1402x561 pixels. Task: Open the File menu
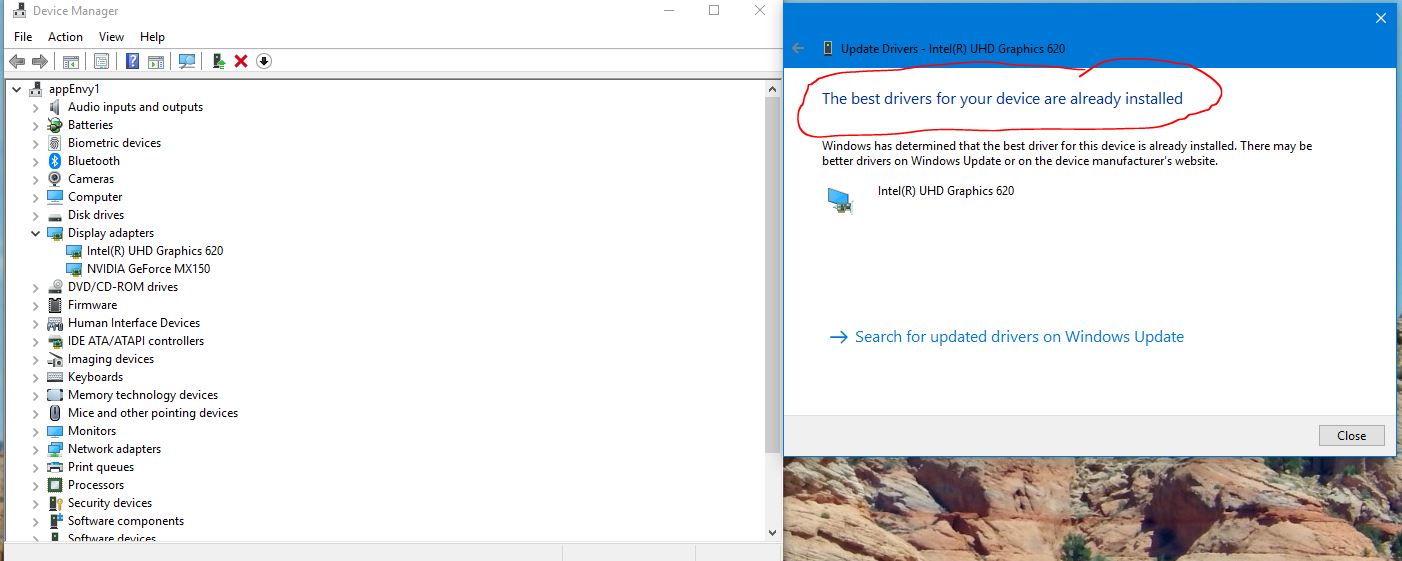click(23, 37)
